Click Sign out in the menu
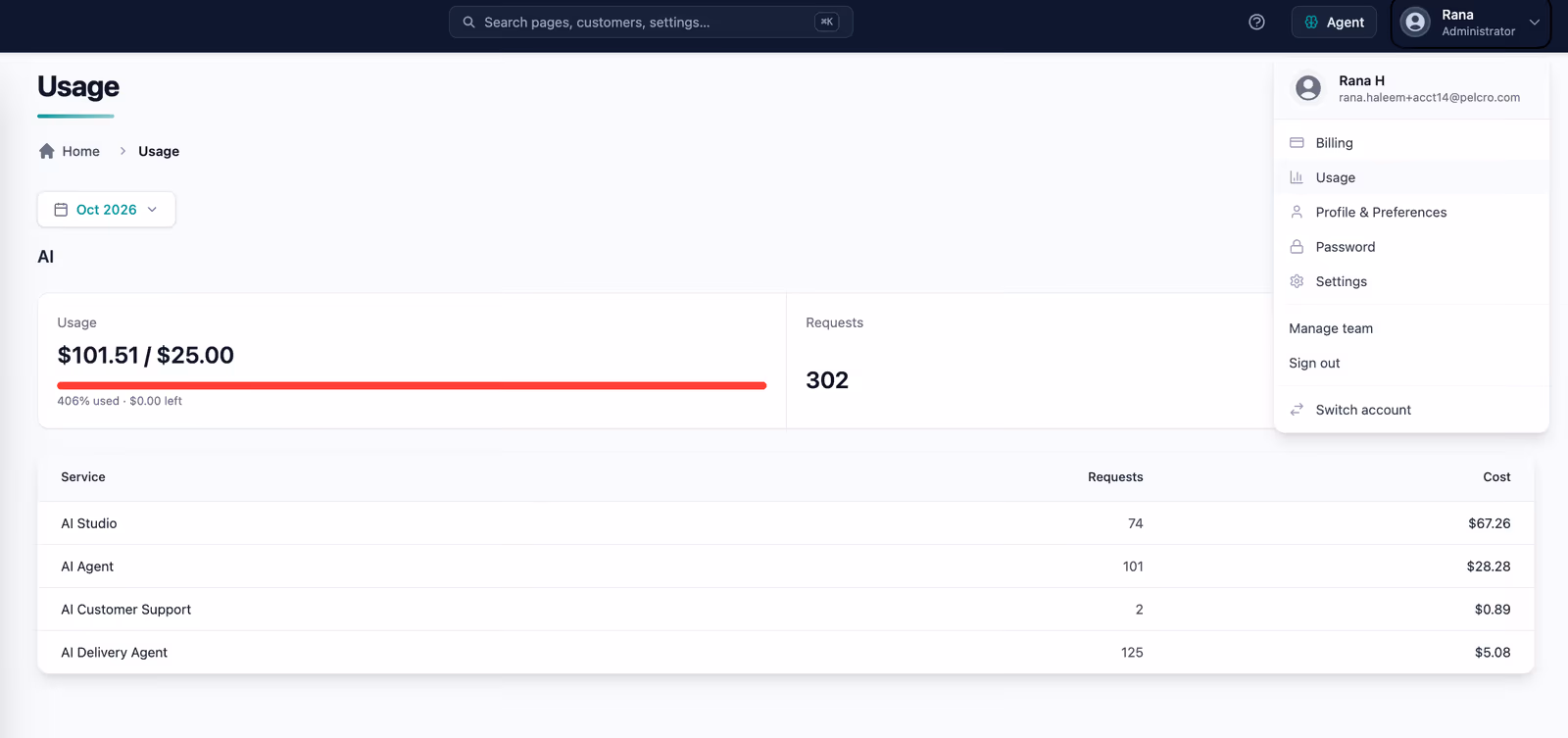Screen dimensions: 1568x738 click(x=1411, y=363)
